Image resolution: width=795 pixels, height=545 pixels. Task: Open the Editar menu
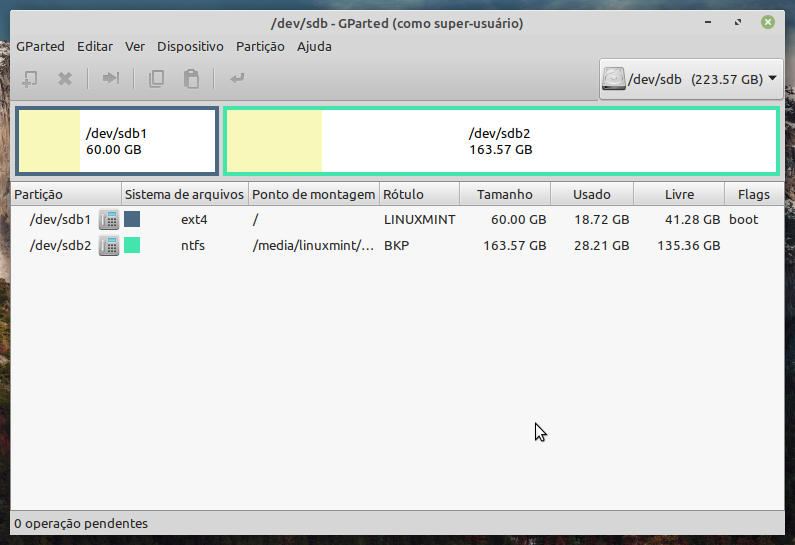(95, 47)
